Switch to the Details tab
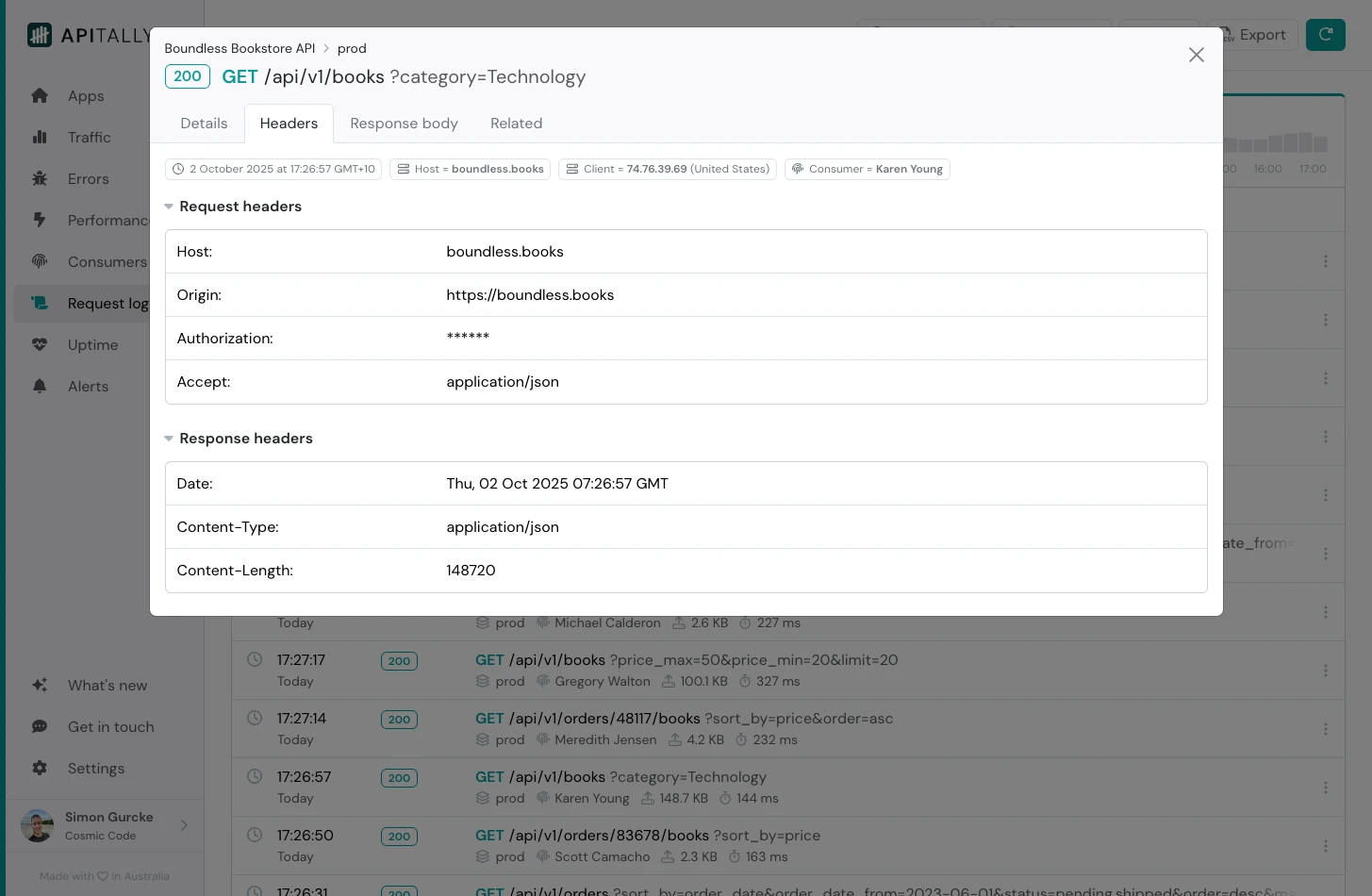 coord(204,124)
